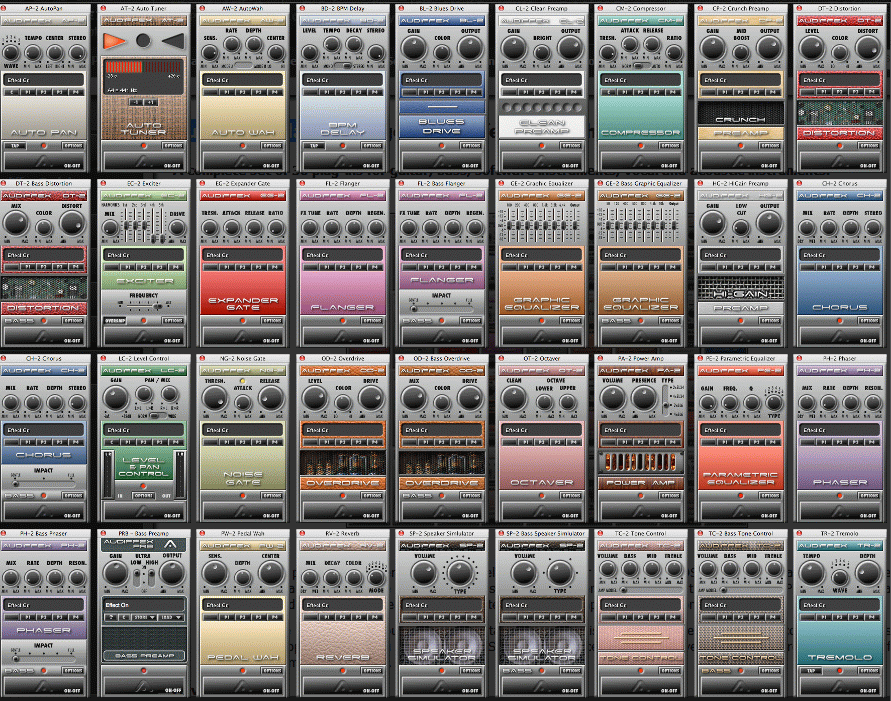
Task: Click the RATIO knob in CM-2 Compressor
Action: coord(674,53)
